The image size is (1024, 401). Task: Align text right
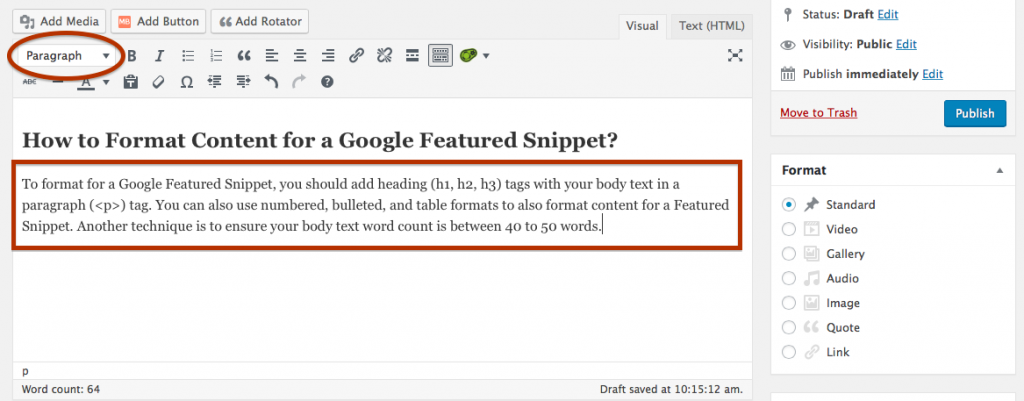coord(328,56)
